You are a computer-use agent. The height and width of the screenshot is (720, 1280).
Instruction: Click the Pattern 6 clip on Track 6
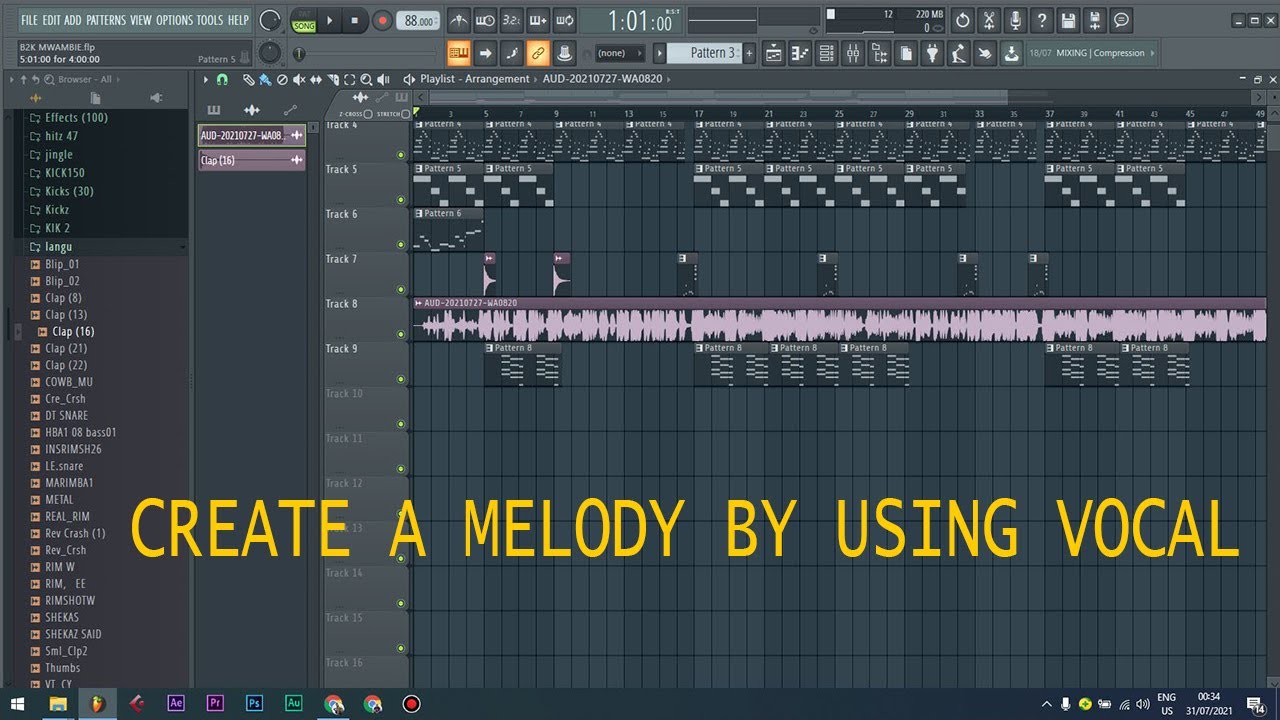(x=448, y=230)
